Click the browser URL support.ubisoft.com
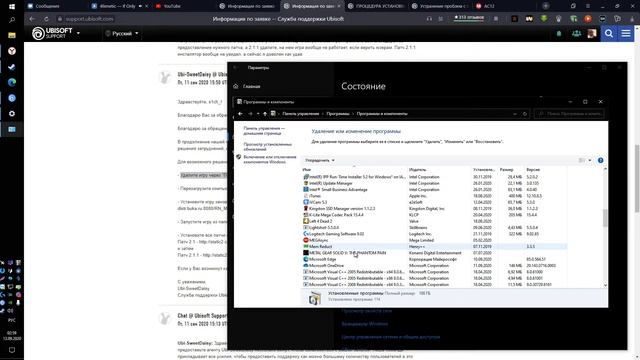Screen dimensions: 640x360 tap(89, 19)
